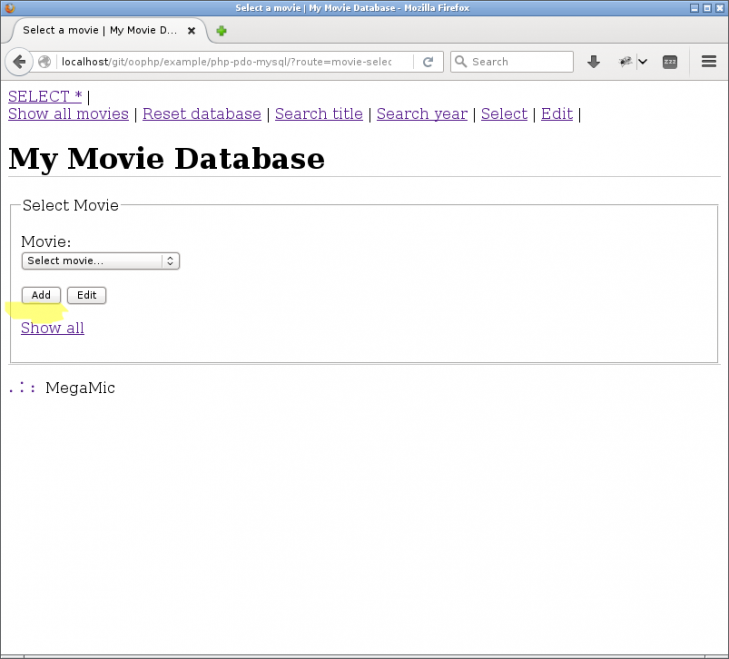The image size is (729, 659).
Task: Follow the Show all link in form
Action: [53, 328]
